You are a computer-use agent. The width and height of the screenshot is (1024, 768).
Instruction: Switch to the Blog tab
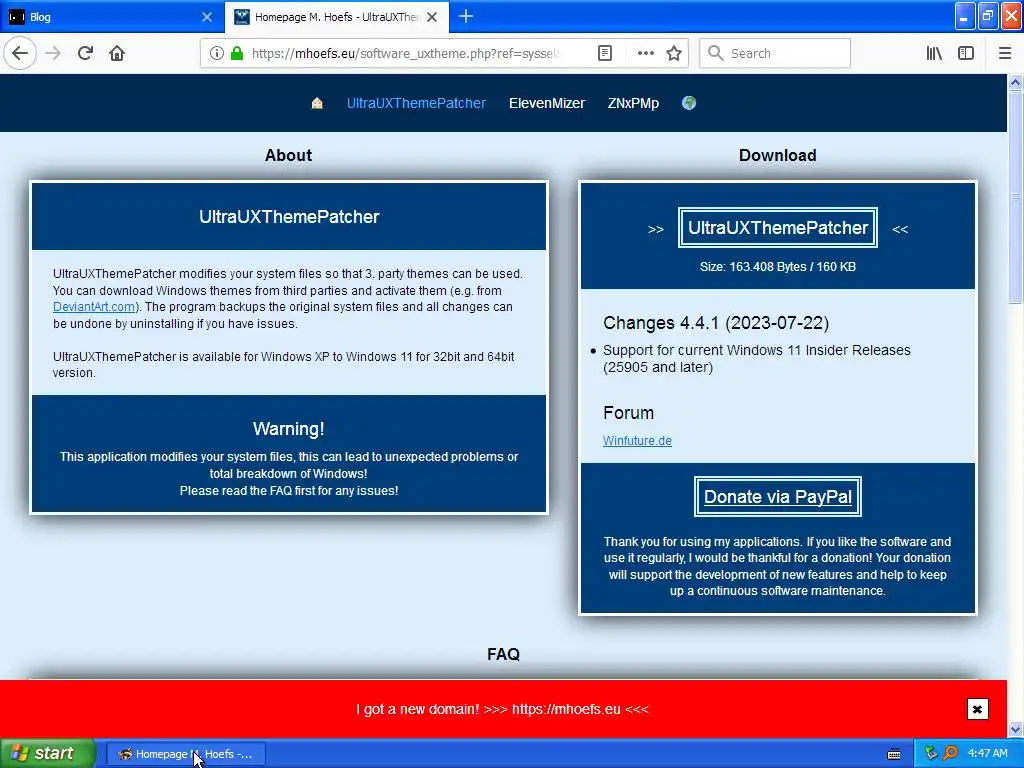112,17
